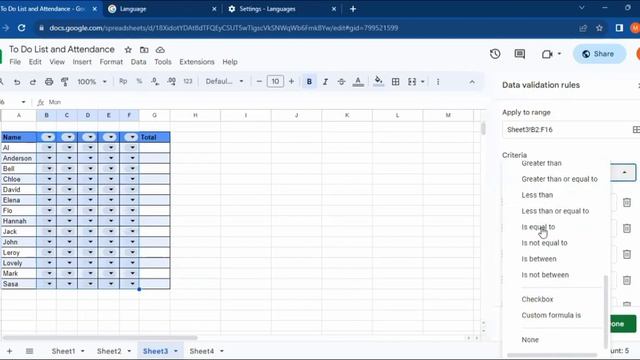Open the Insert menu
This screenshot has width=640, height=360.
[x=82, y=62]
